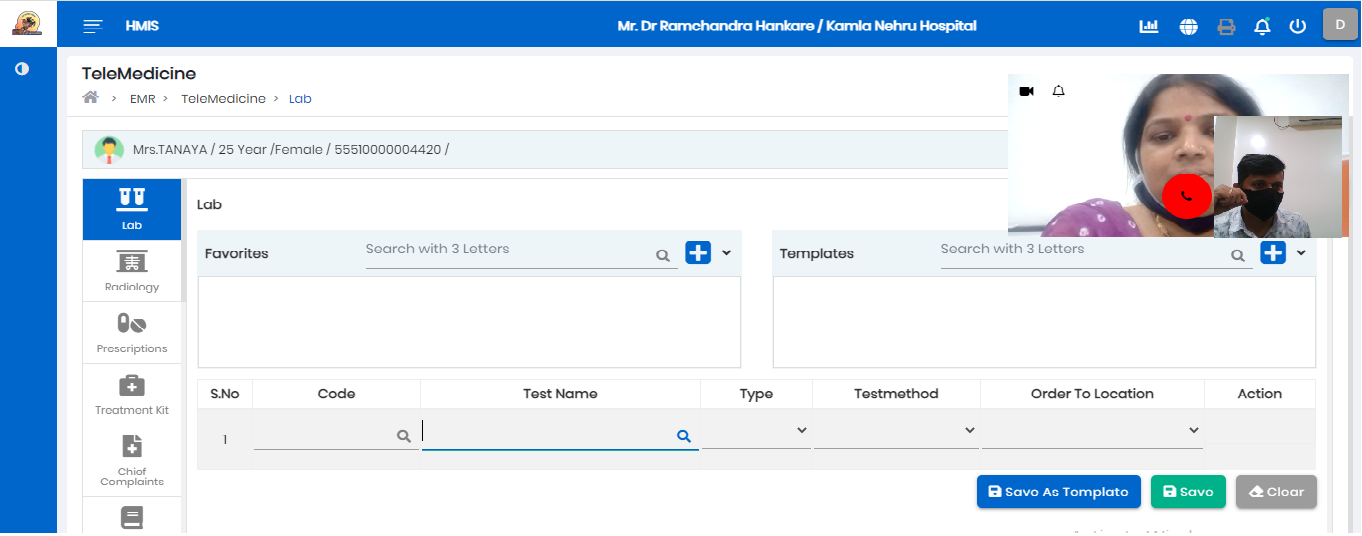Click the power logout icon
1362x536 pixels.
tap(1298, 27)
